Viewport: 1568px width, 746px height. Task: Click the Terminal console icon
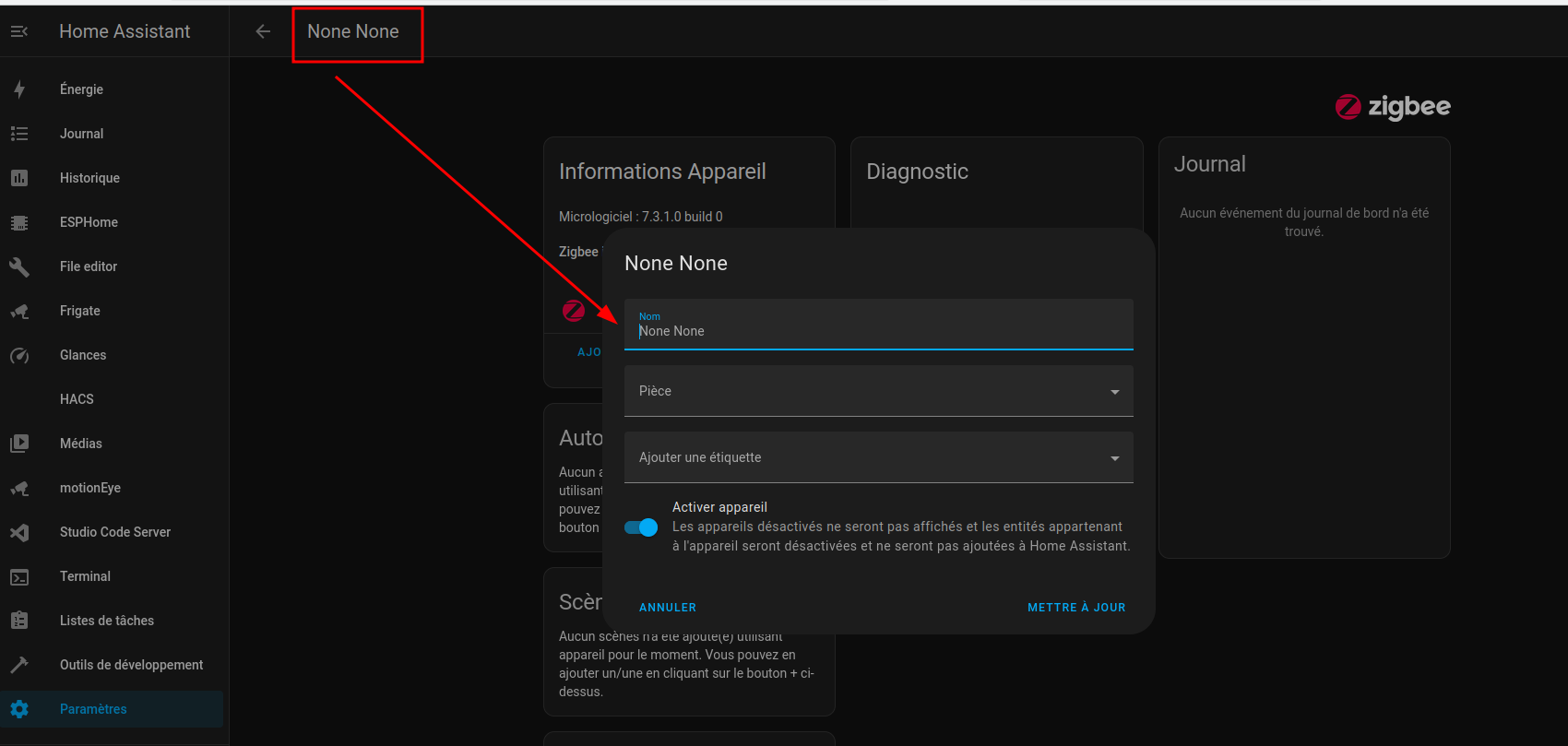[x=19, y=576]
